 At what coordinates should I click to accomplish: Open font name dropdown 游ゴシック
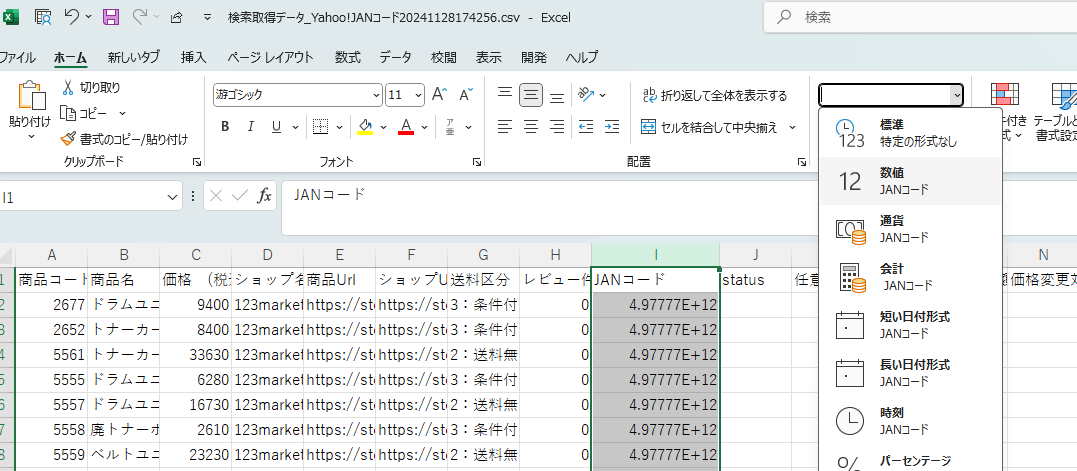376,95
